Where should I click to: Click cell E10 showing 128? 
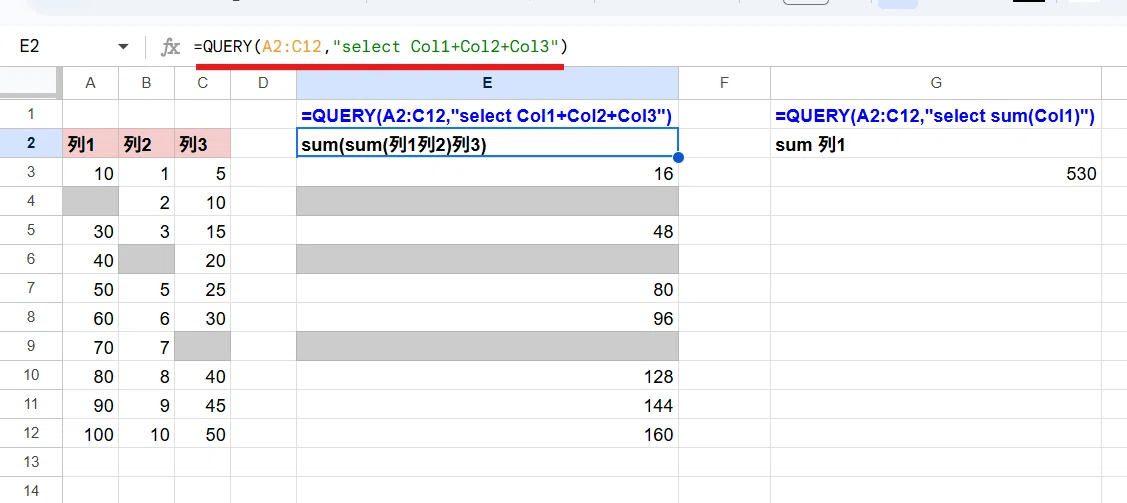coord(487,376)
